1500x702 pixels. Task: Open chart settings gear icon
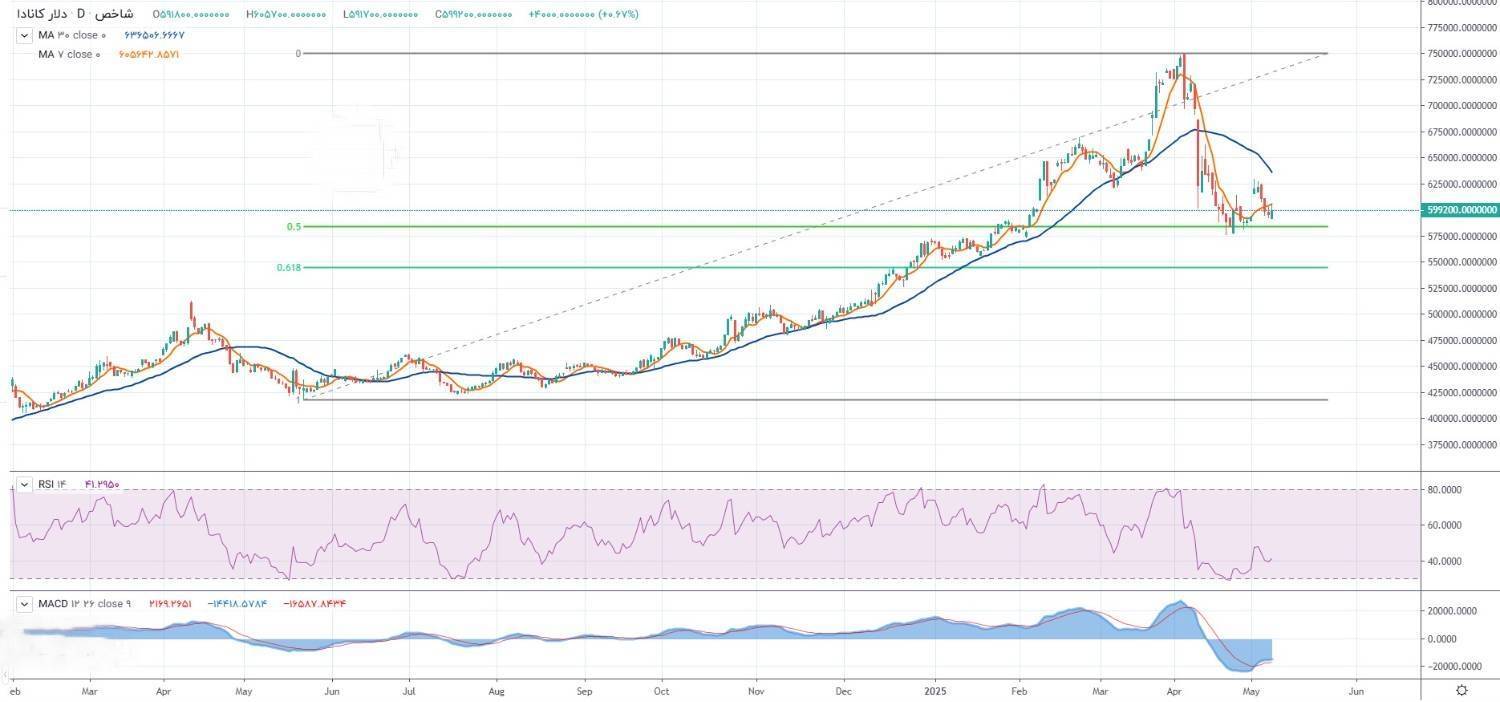click(x=1462, y=690)
